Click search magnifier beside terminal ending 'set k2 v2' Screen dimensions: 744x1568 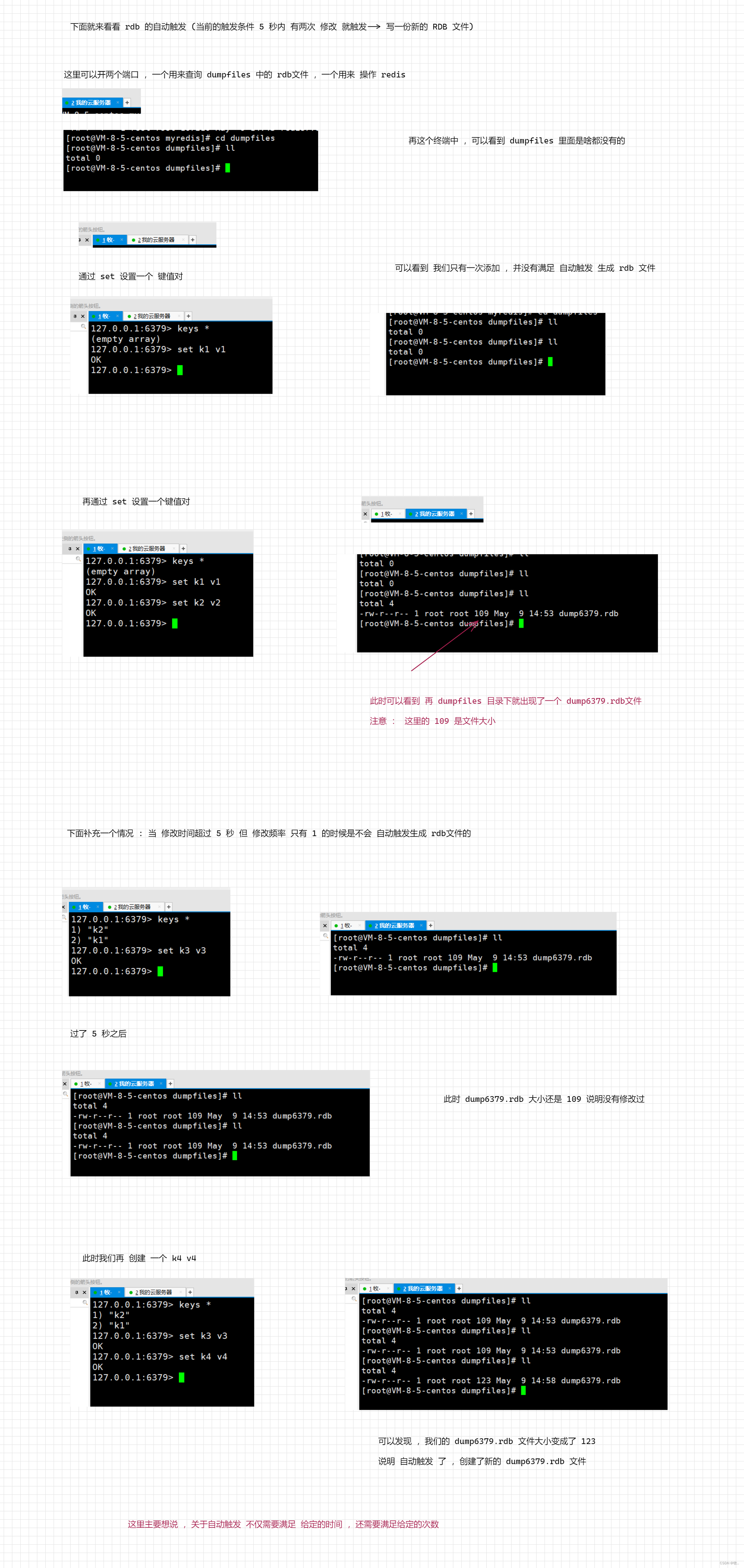(x=78, y=559)
